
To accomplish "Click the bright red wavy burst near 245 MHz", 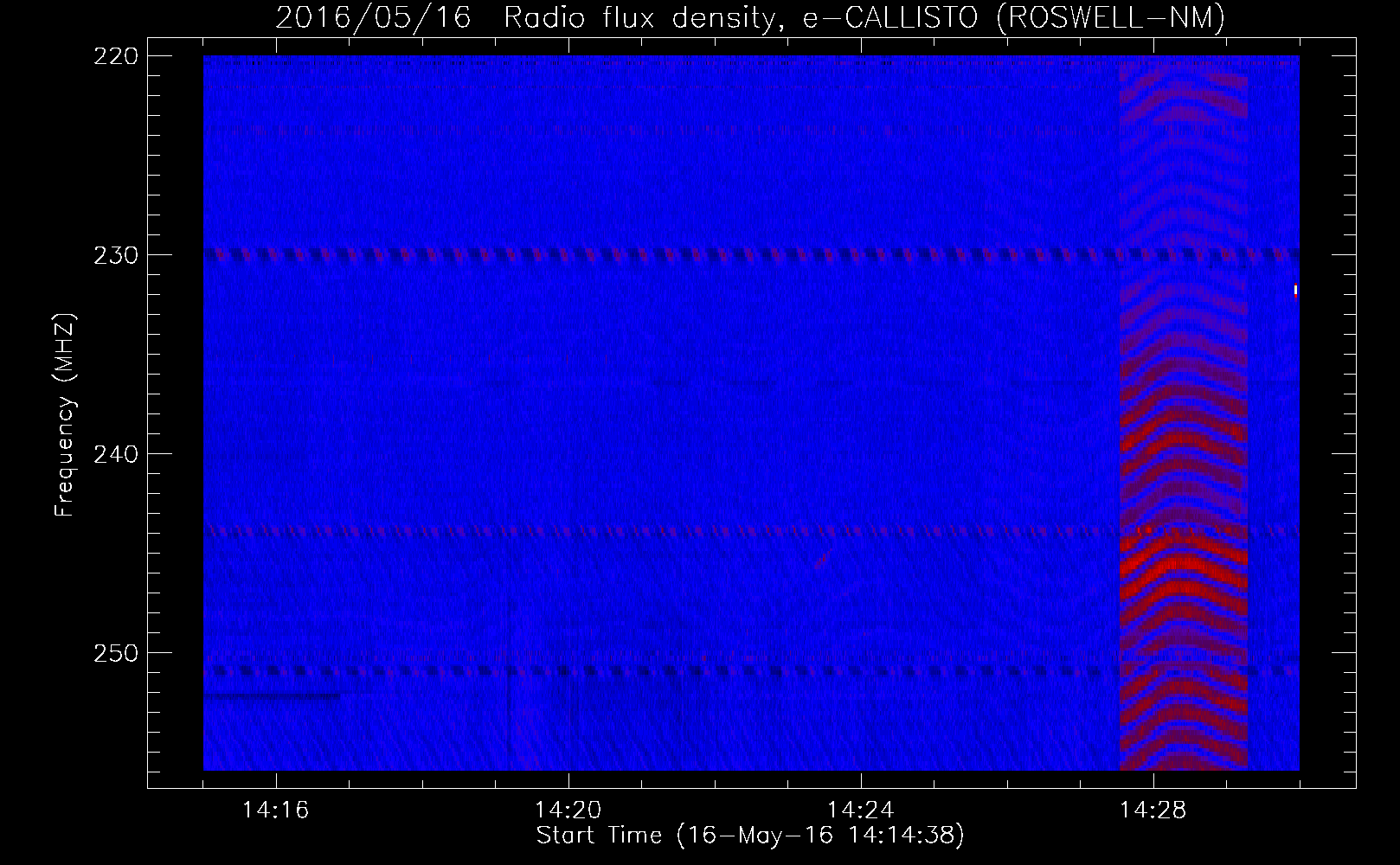I will 1183,567.
